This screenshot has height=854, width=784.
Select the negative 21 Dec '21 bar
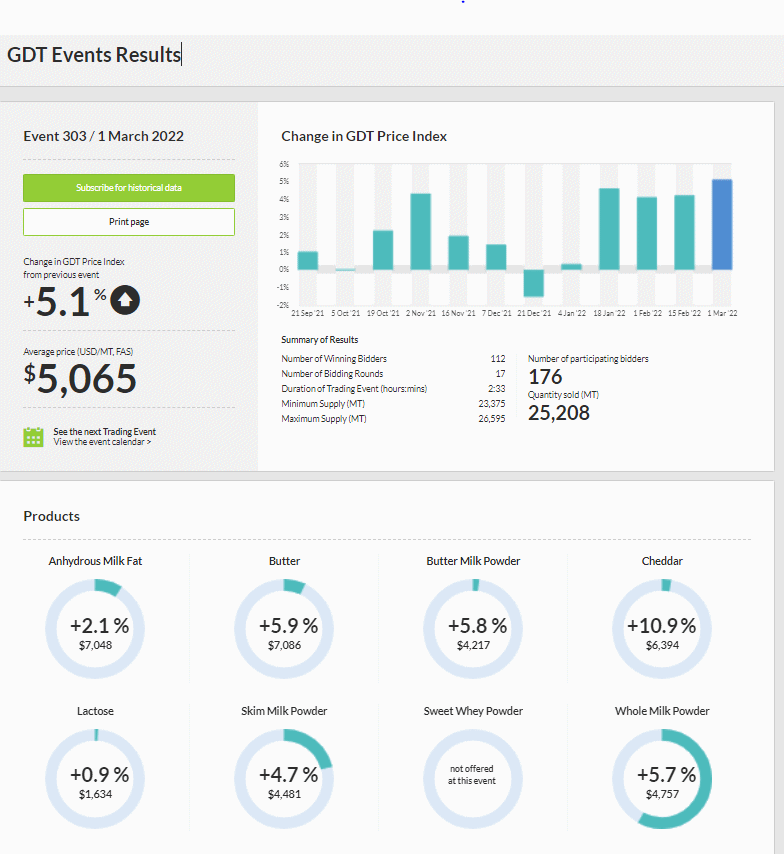(534, 283)
